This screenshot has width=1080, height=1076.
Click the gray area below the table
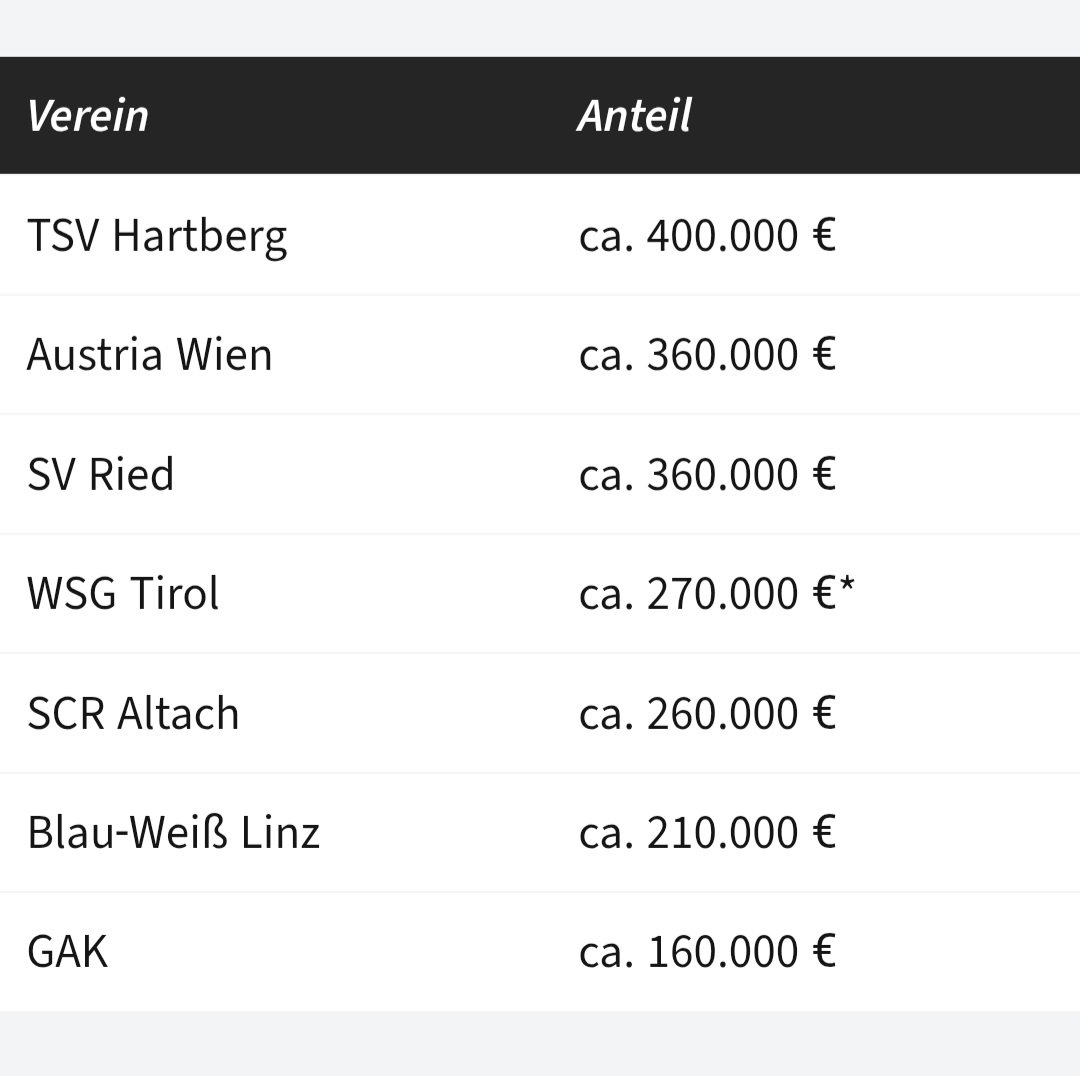click(x=540, y=1044)
